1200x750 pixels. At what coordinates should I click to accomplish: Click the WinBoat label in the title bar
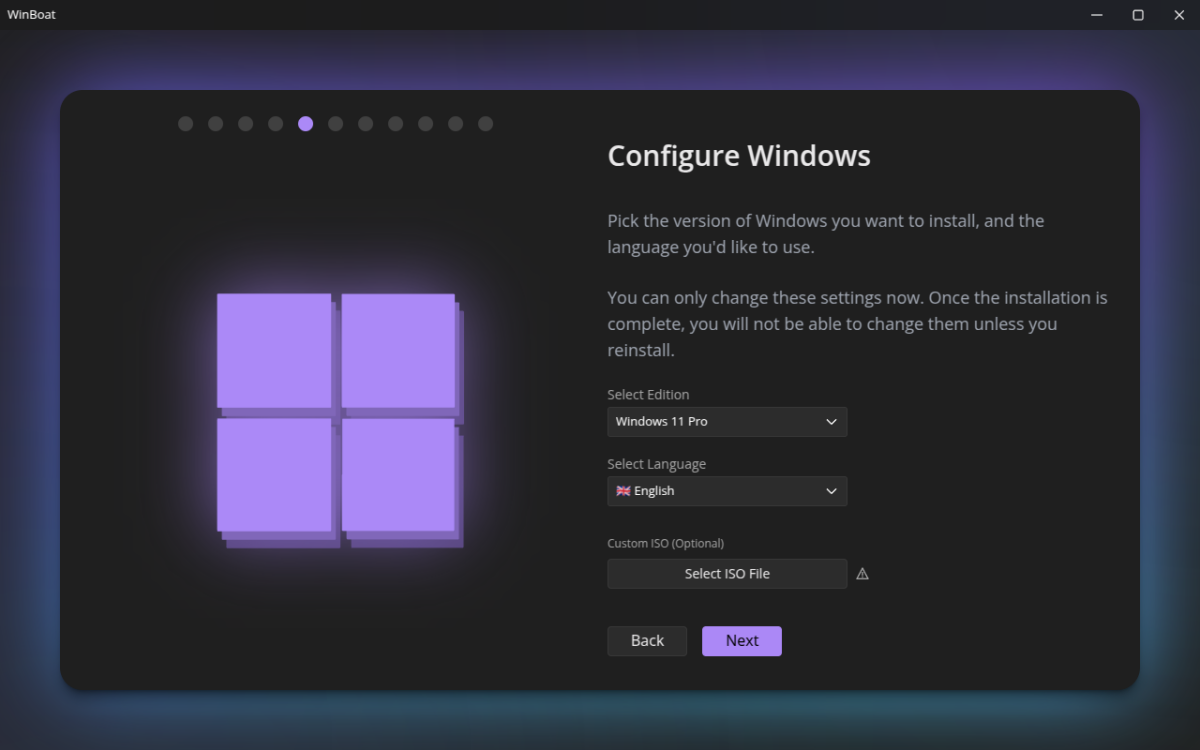31,14
